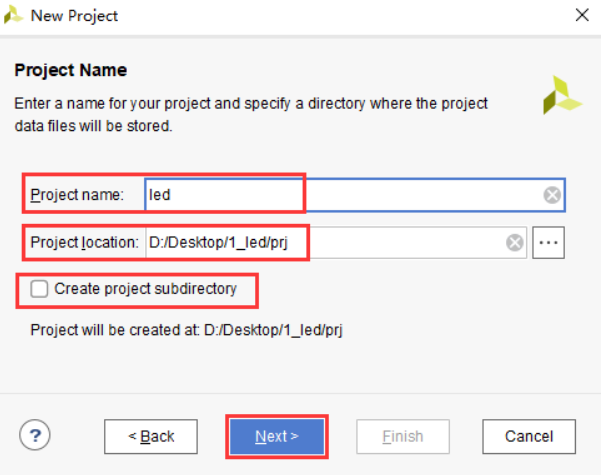Click the 'Project location:' label
The height and width of the screenshot is (475, 601).
coord(84,242)
